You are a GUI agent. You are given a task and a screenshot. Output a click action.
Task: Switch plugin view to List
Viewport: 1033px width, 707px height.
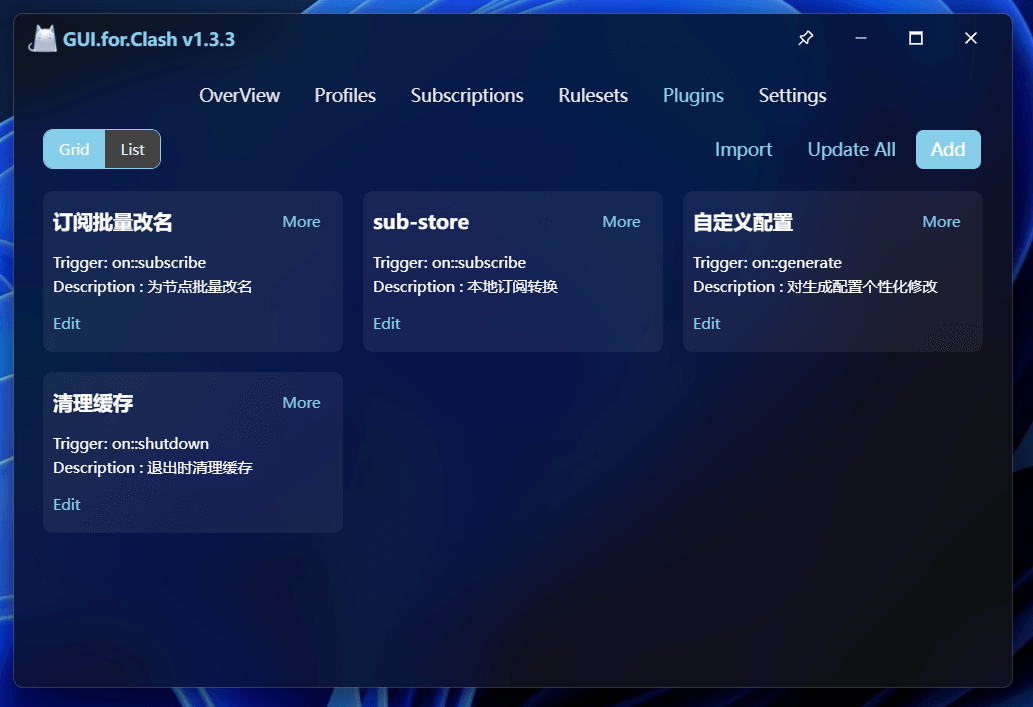132,150
